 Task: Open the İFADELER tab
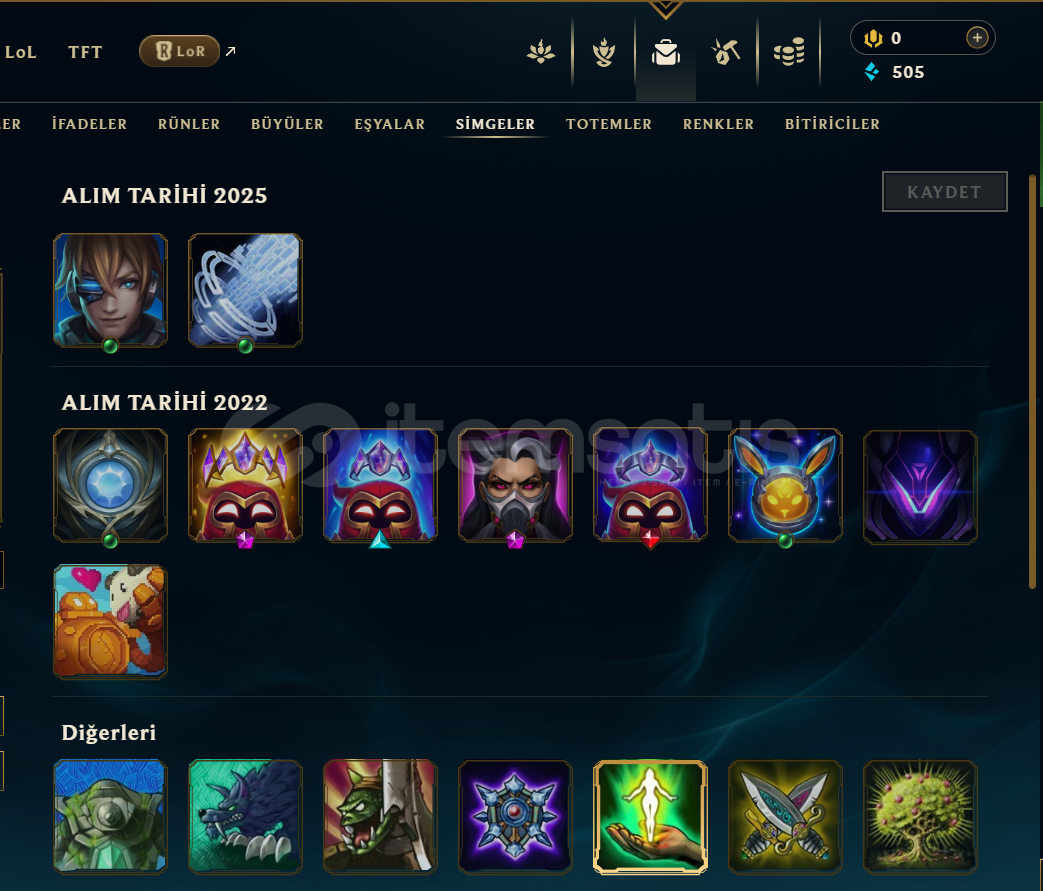[x=89, y=124]
